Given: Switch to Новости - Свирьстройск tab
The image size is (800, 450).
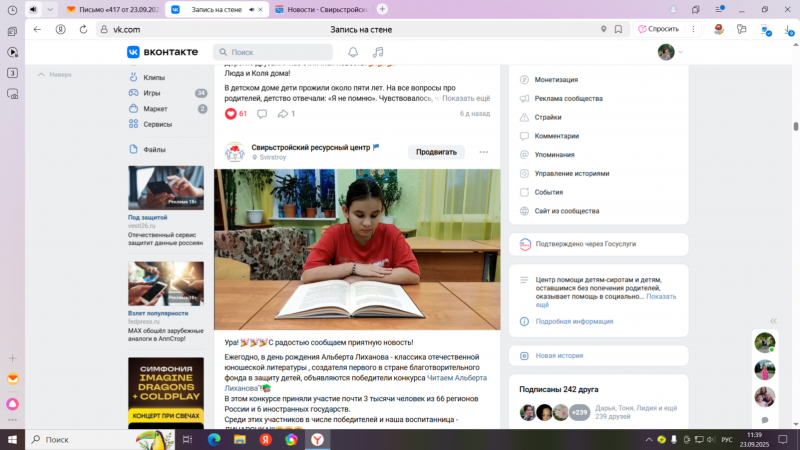Looking at the screenshot, I should tap(321, 10).
